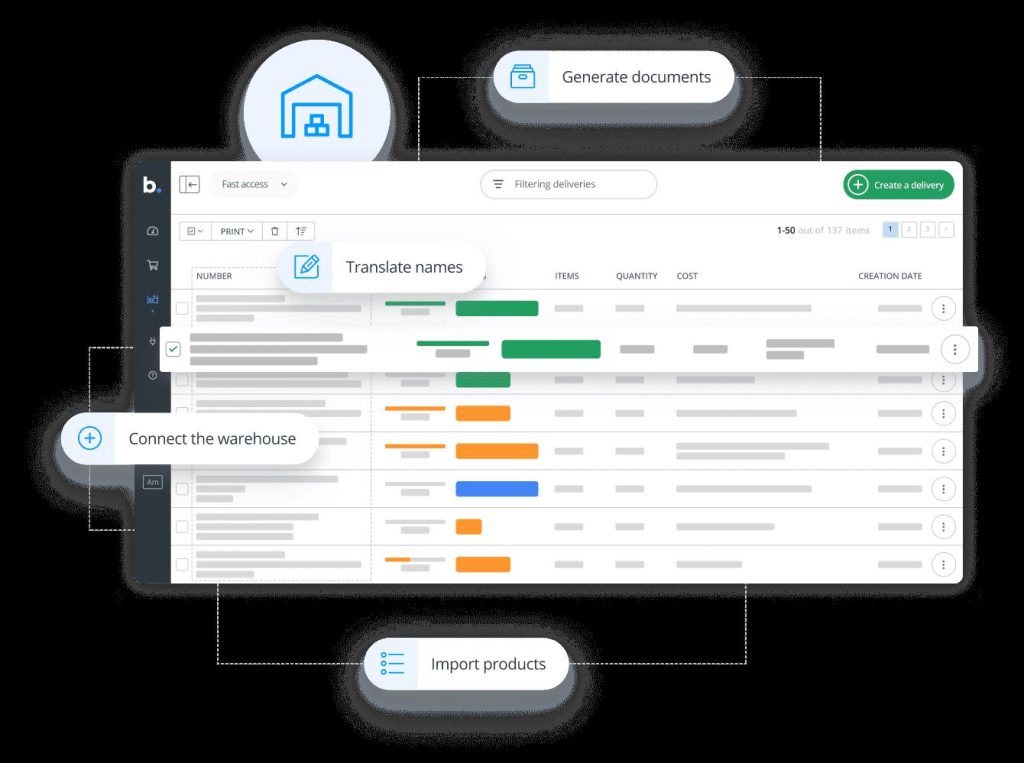Click the ITEMS column header
The height and width of the screenshot is (763, 1024).
click(567, 276)
